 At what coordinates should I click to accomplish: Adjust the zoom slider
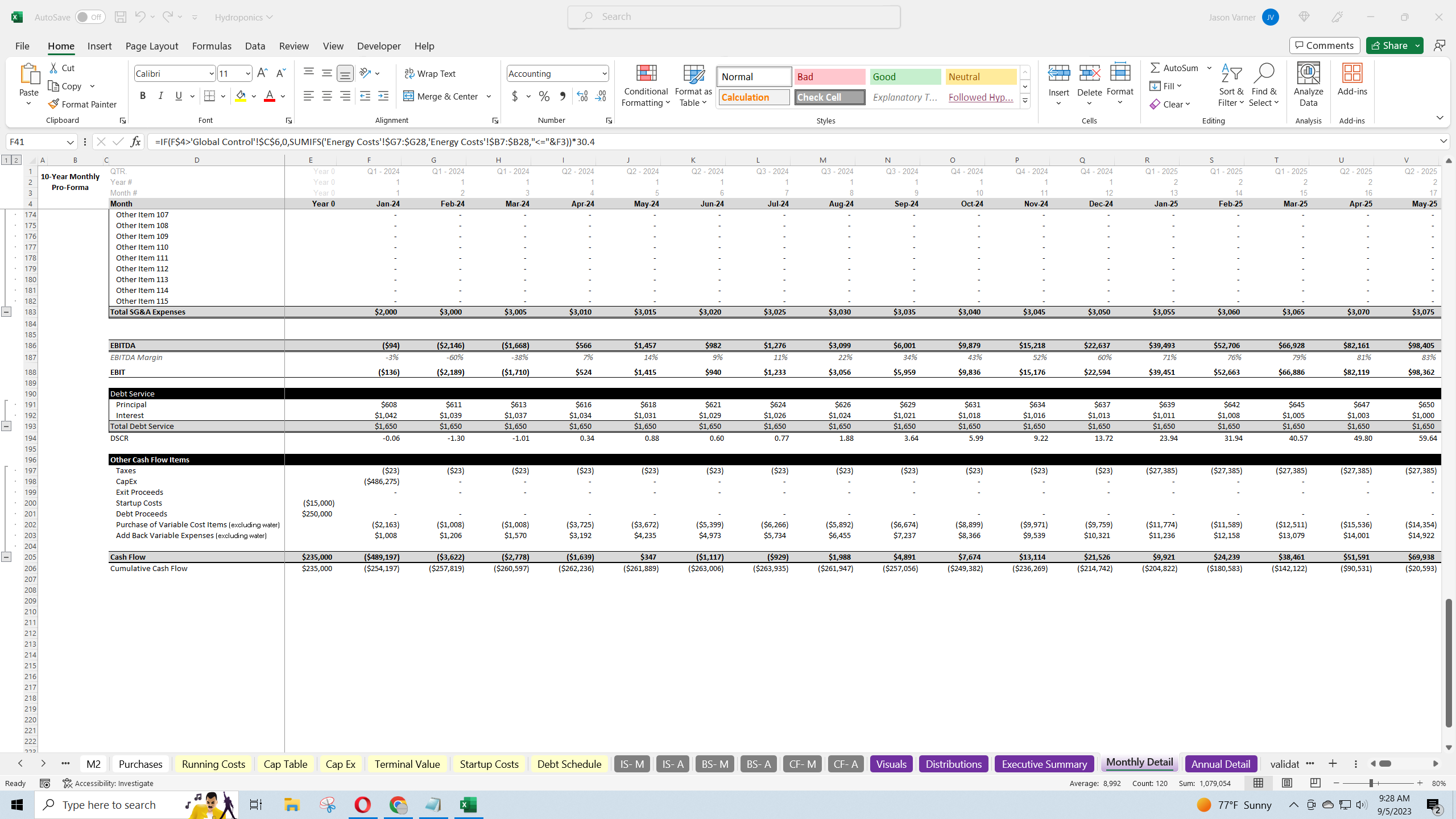point(1371,783)
